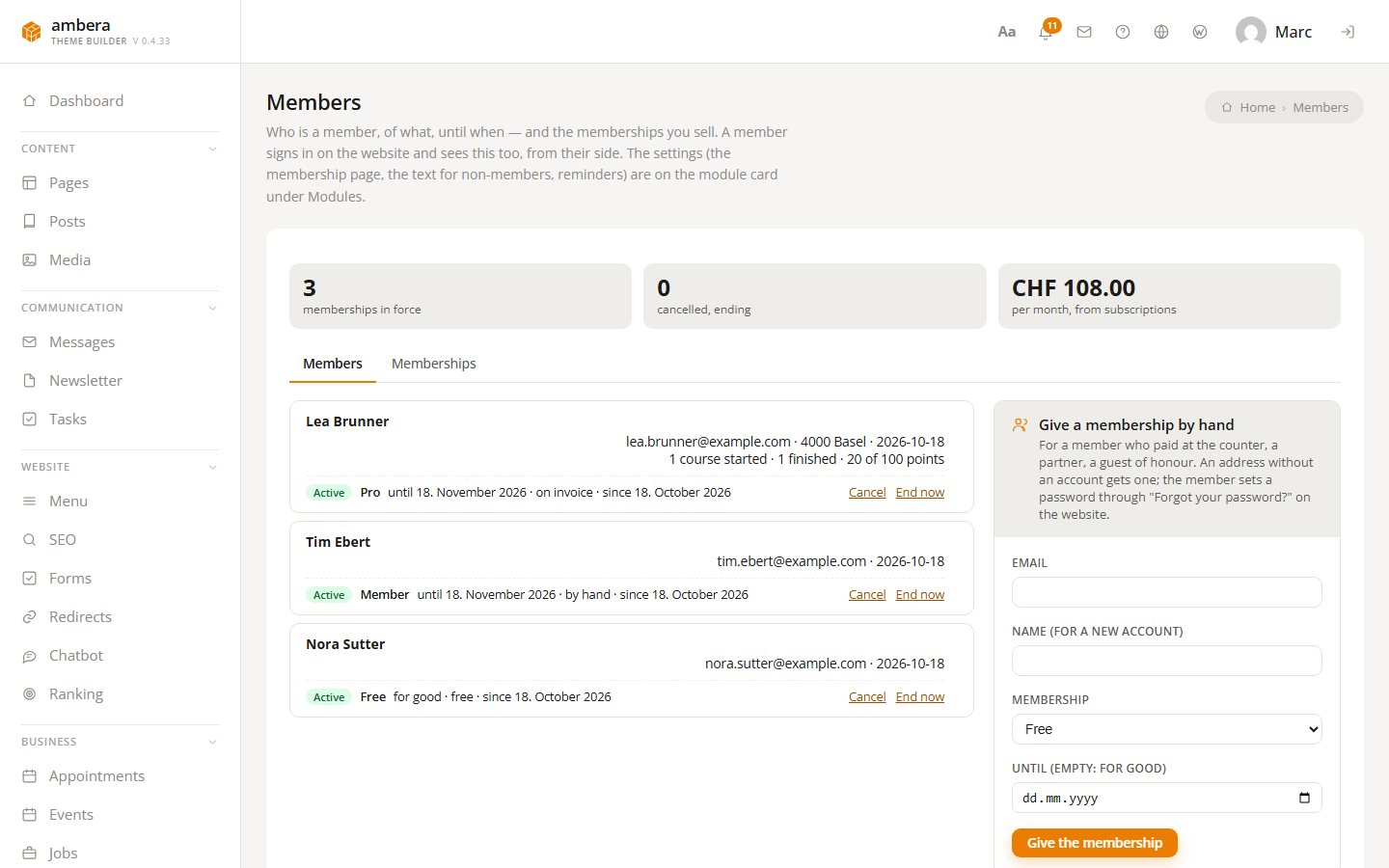Click the logout arrow icon

(x=1348, y=32)
